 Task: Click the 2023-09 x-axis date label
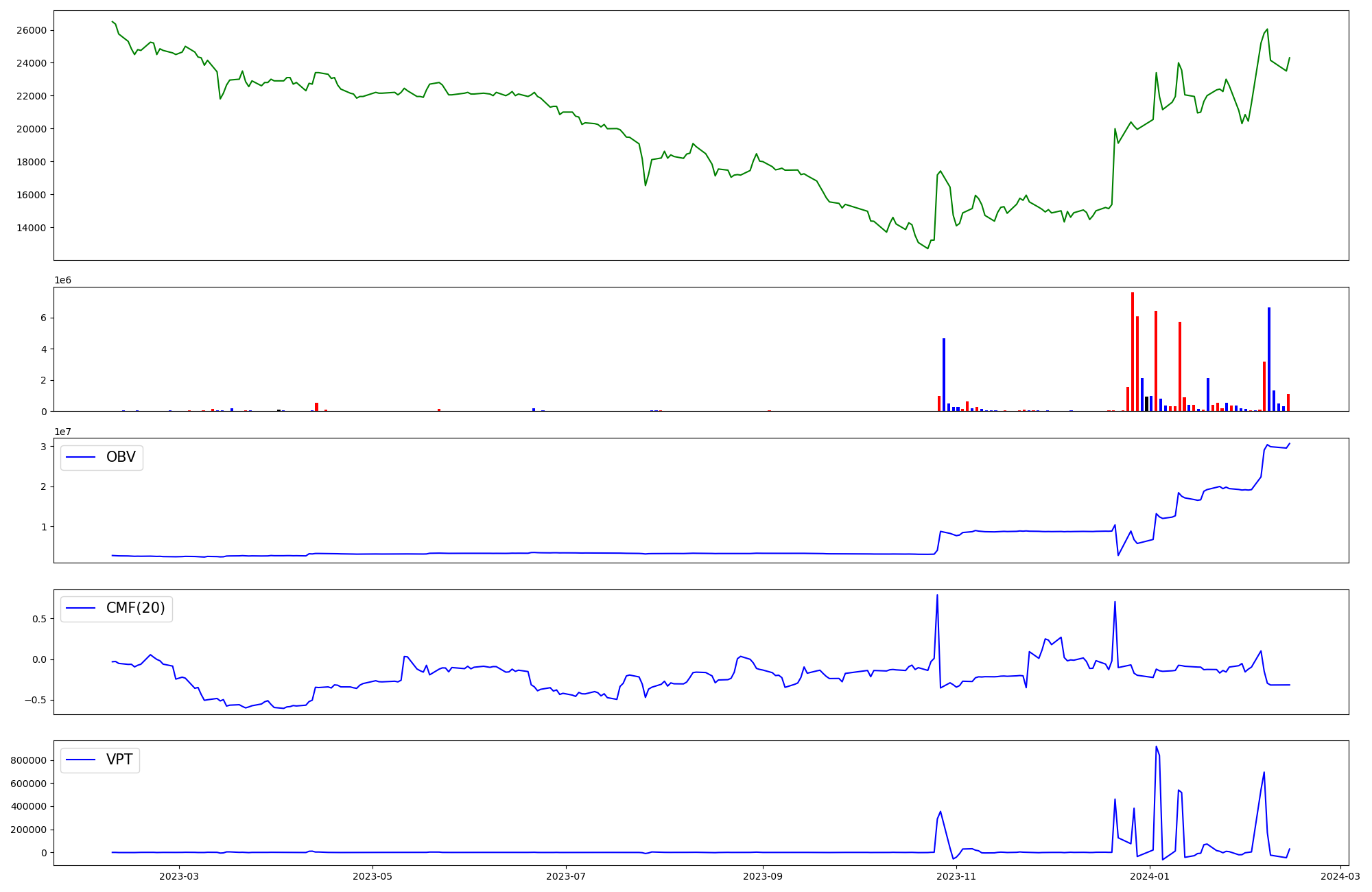click(x=763, y=876)
